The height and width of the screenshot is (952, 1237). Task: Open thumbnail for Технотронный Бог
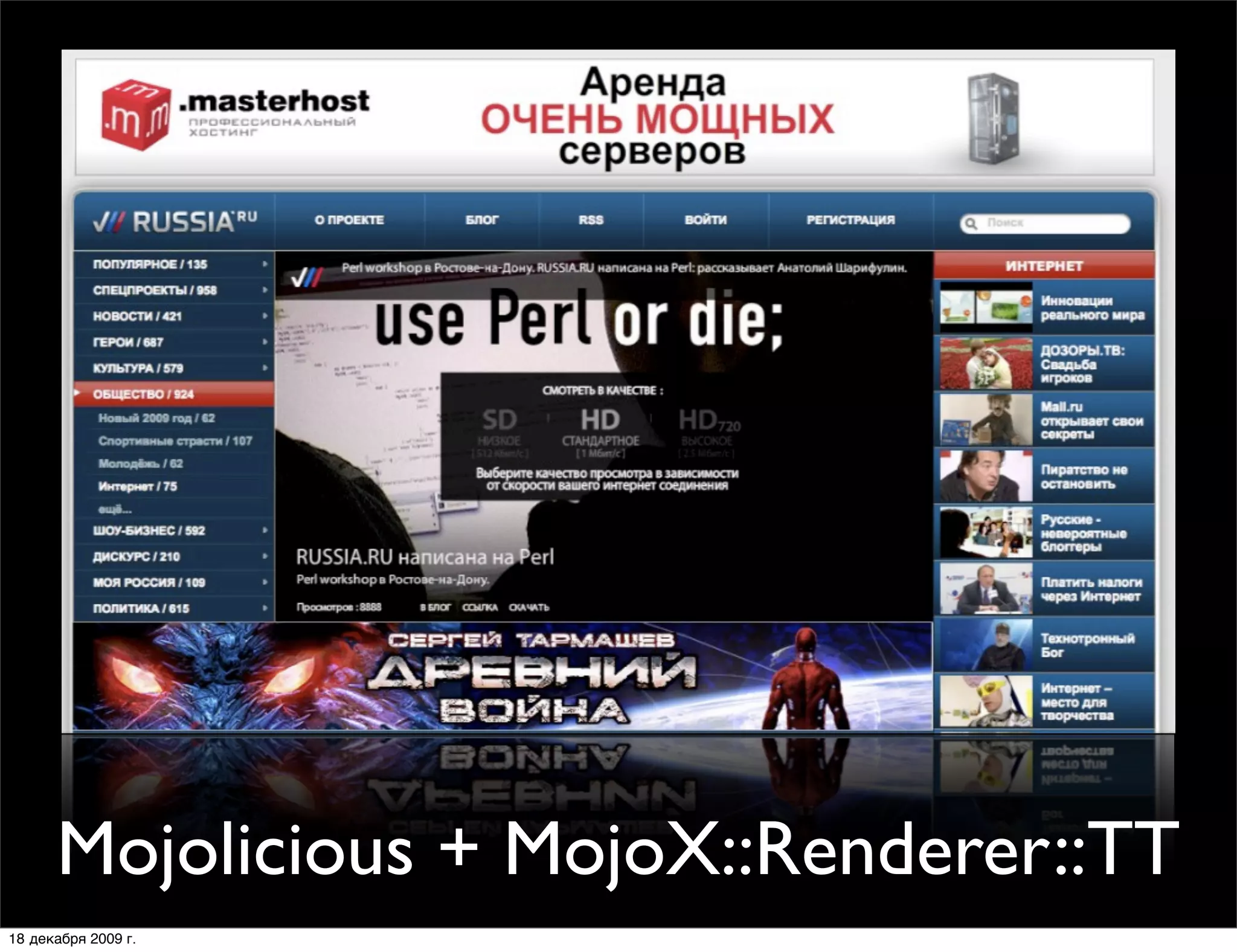[986, 645]
